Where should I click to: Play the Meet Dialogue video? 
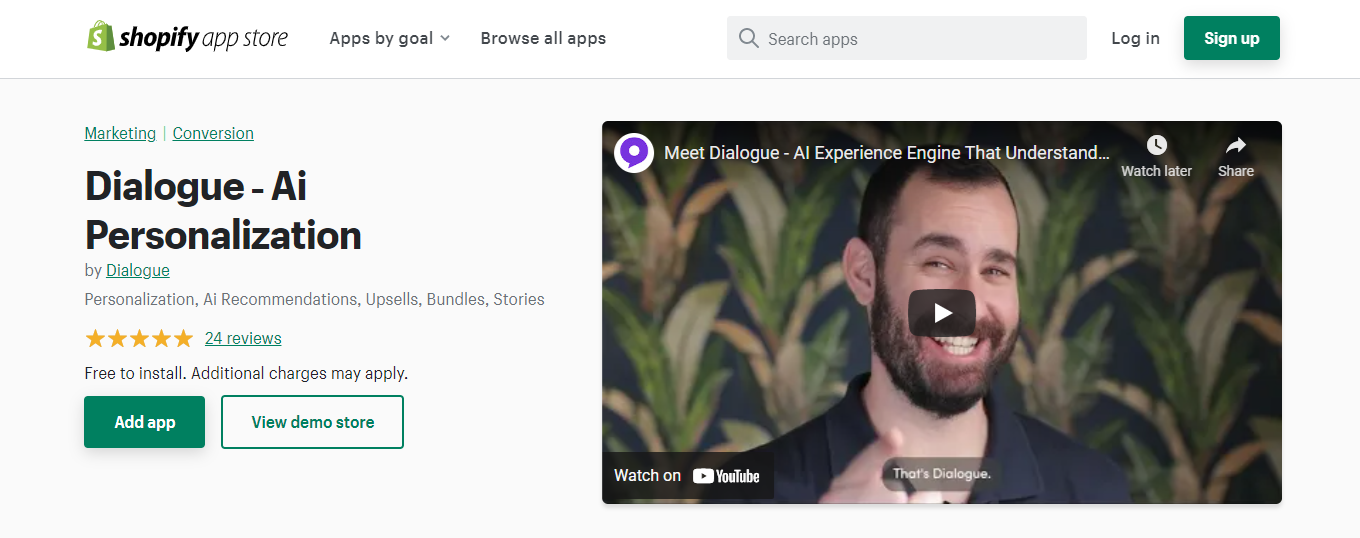(x=941, y=313)
